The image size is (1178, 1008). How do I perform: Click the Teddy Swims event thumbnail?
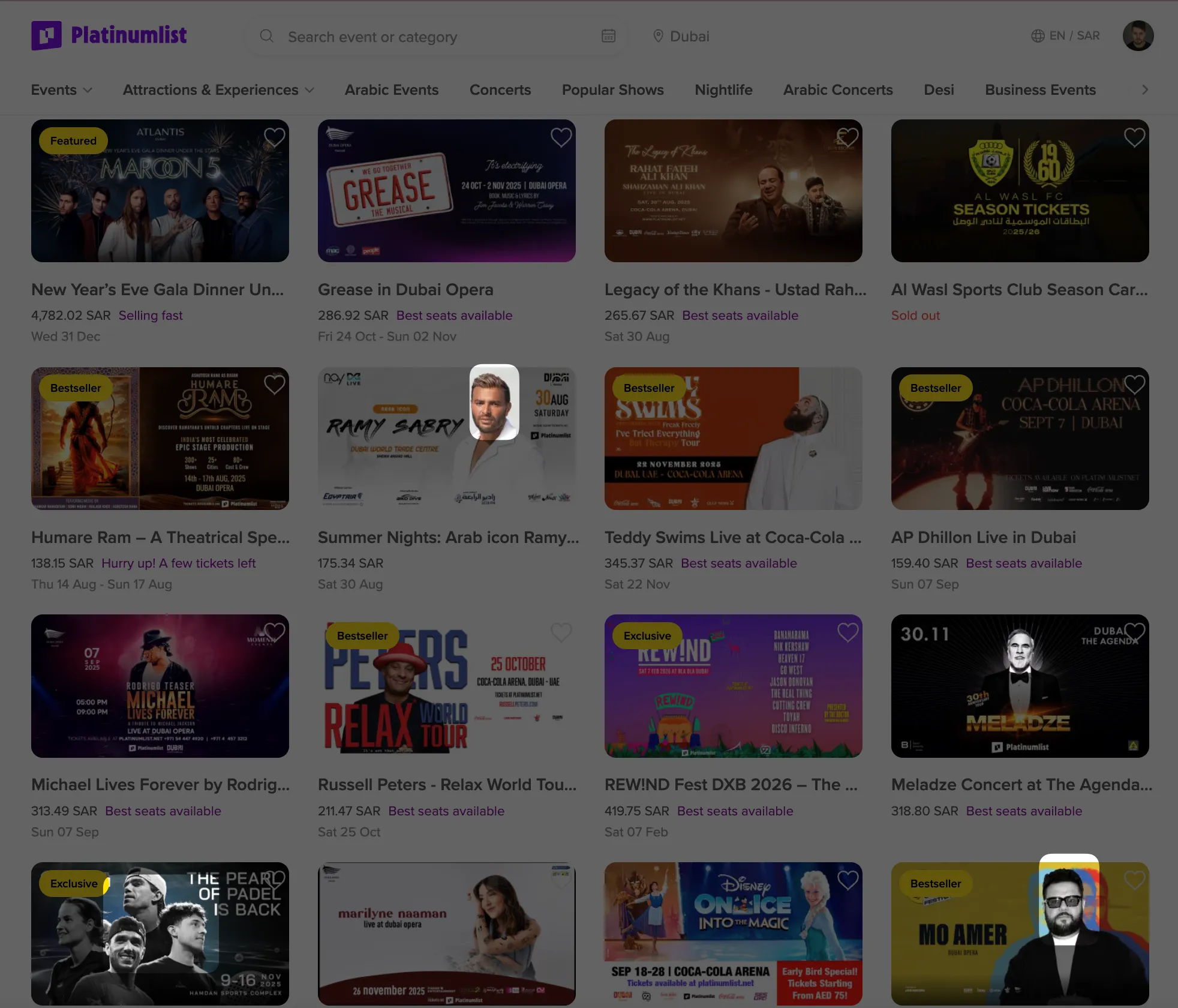(733, 439)
